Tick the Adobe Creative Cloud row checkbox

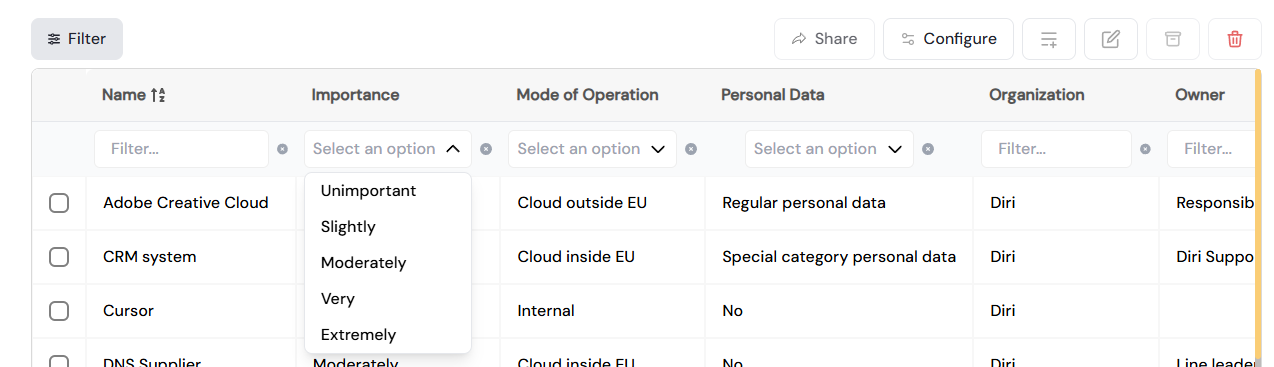click(59, 203)
